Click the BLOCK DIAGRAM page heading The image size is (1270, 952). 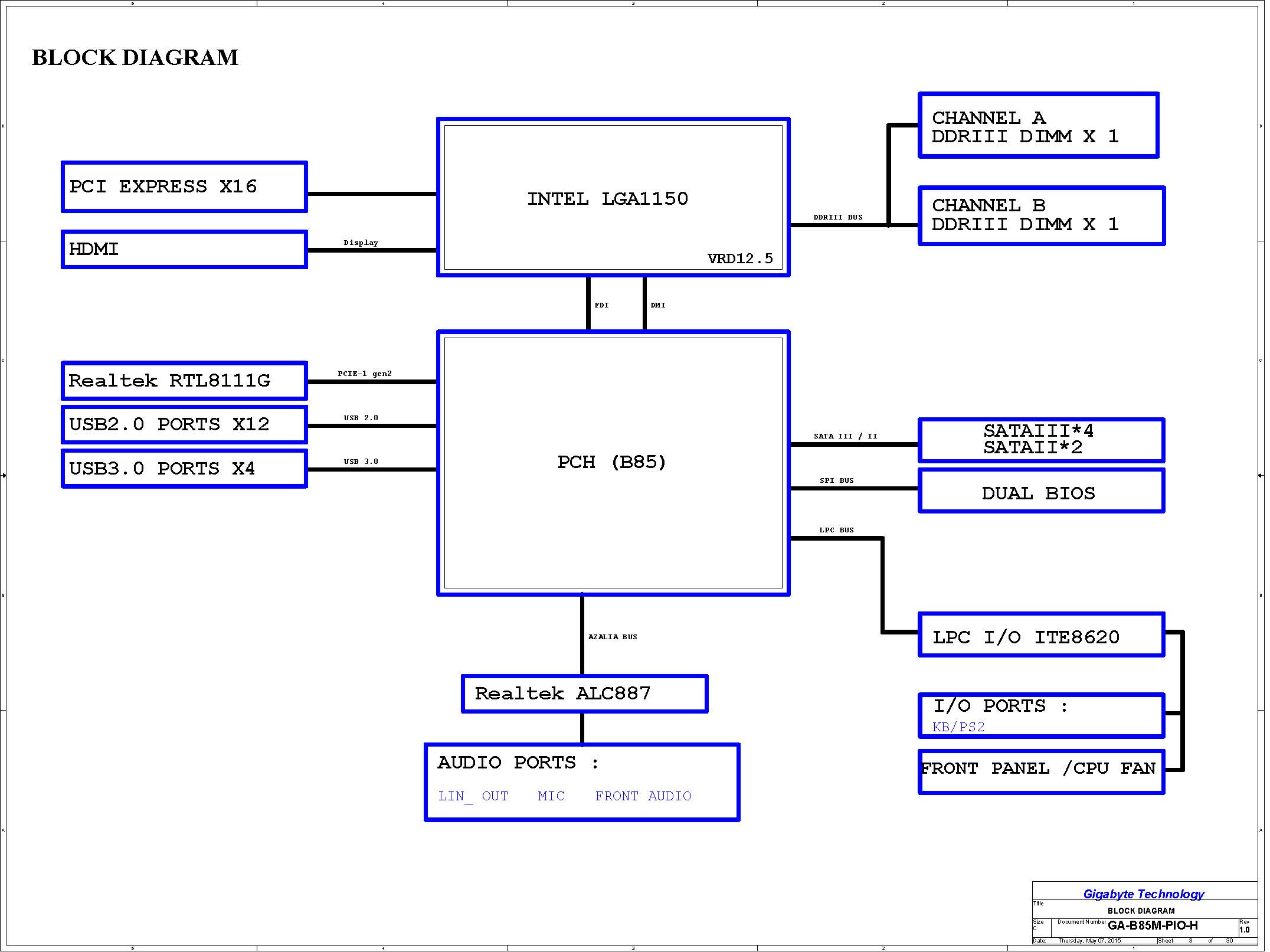pyautogui.click(x=135, y=58)
